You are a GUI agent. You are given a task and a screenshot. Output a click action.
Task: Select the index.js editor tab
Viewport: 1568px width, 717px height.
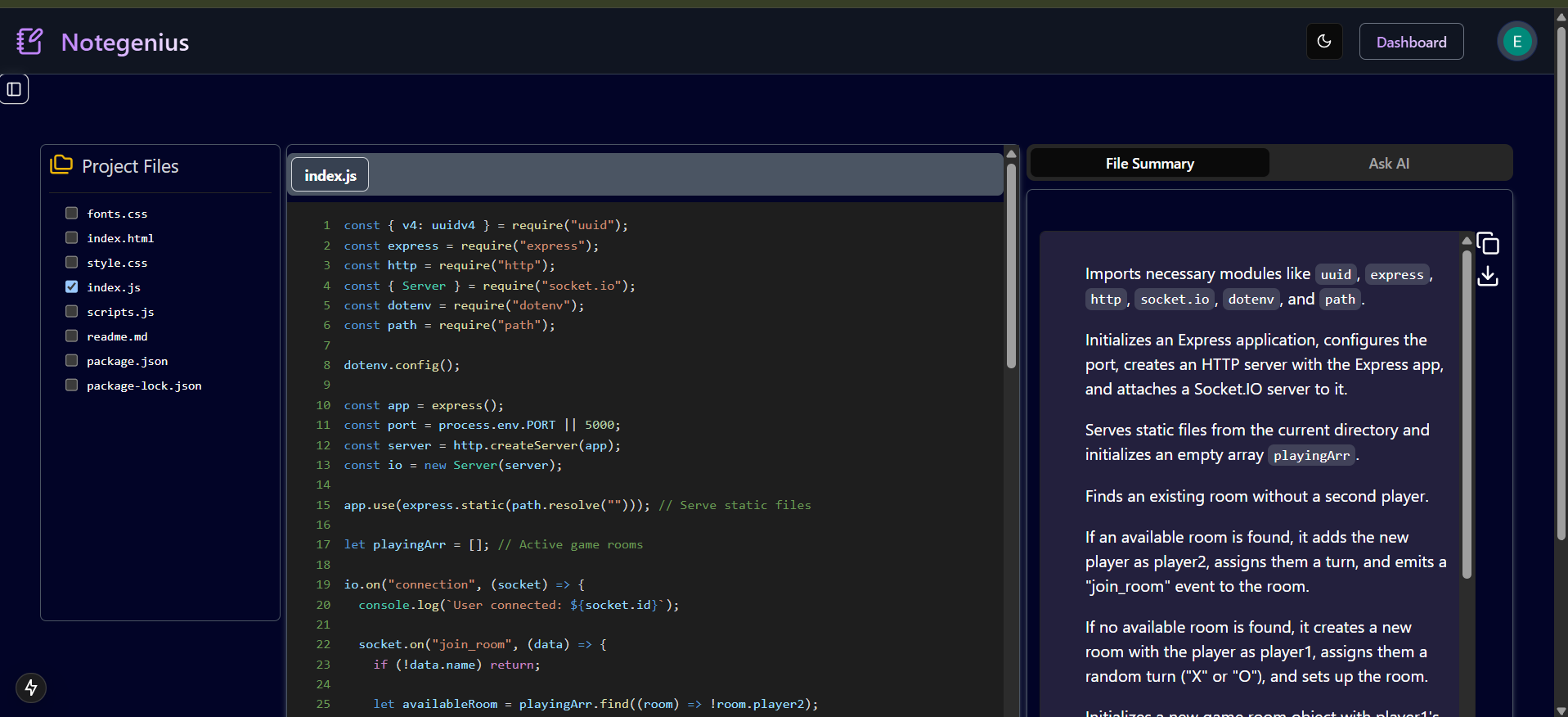(330, 175)
